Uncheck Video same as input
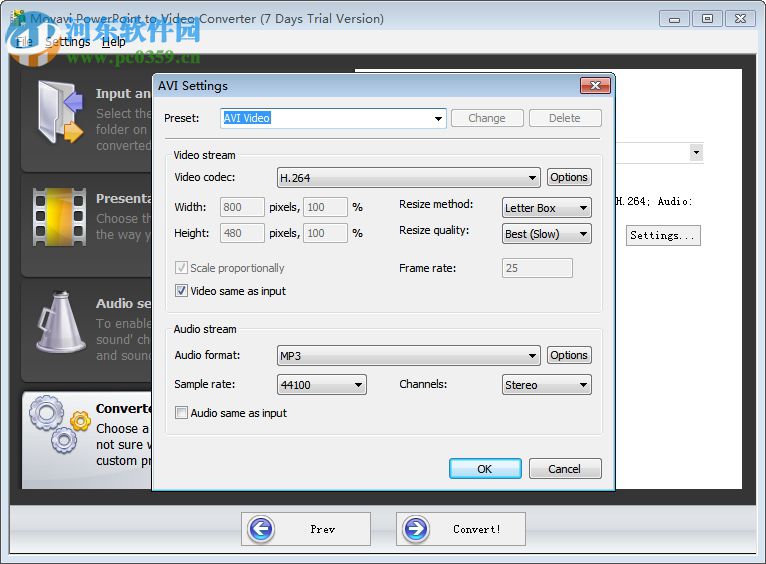766x564 pixels. pos(181,291)
